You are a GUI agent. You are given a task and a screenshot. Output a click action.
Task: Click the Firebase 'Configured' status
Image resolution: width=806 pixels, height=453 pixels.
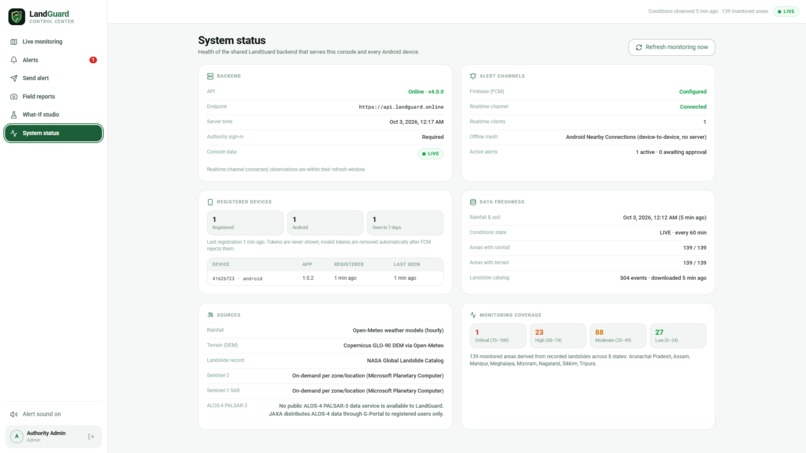(692, 92)
